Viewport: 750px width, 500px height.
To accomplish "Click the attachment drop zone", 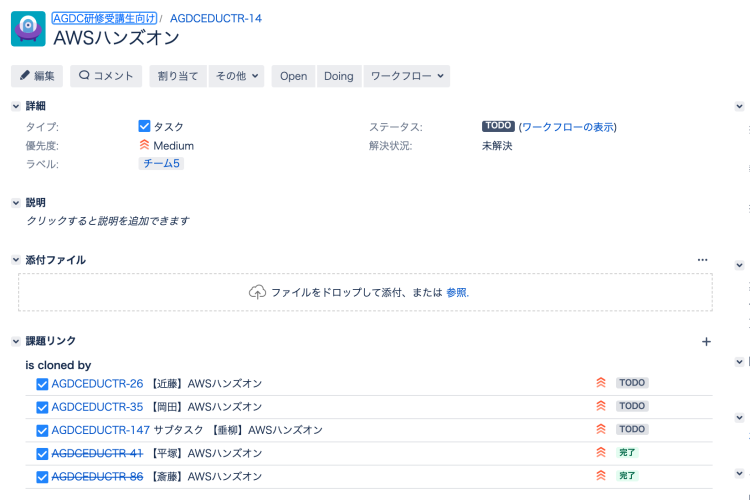I will 365,292.
